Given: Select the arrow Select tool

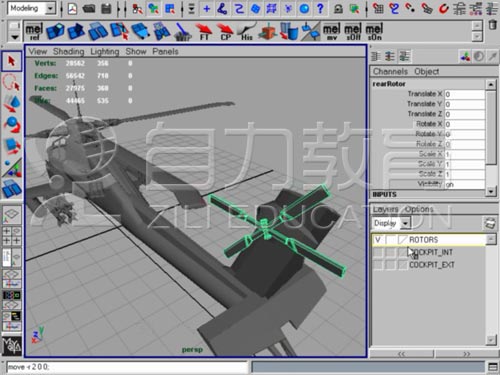Looking at the screenshot, I should click(x=12, y=61).
